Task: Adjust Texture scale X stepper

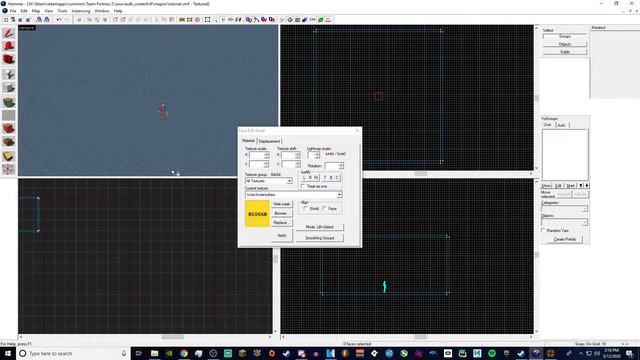Action: click(x=267, y=155)
